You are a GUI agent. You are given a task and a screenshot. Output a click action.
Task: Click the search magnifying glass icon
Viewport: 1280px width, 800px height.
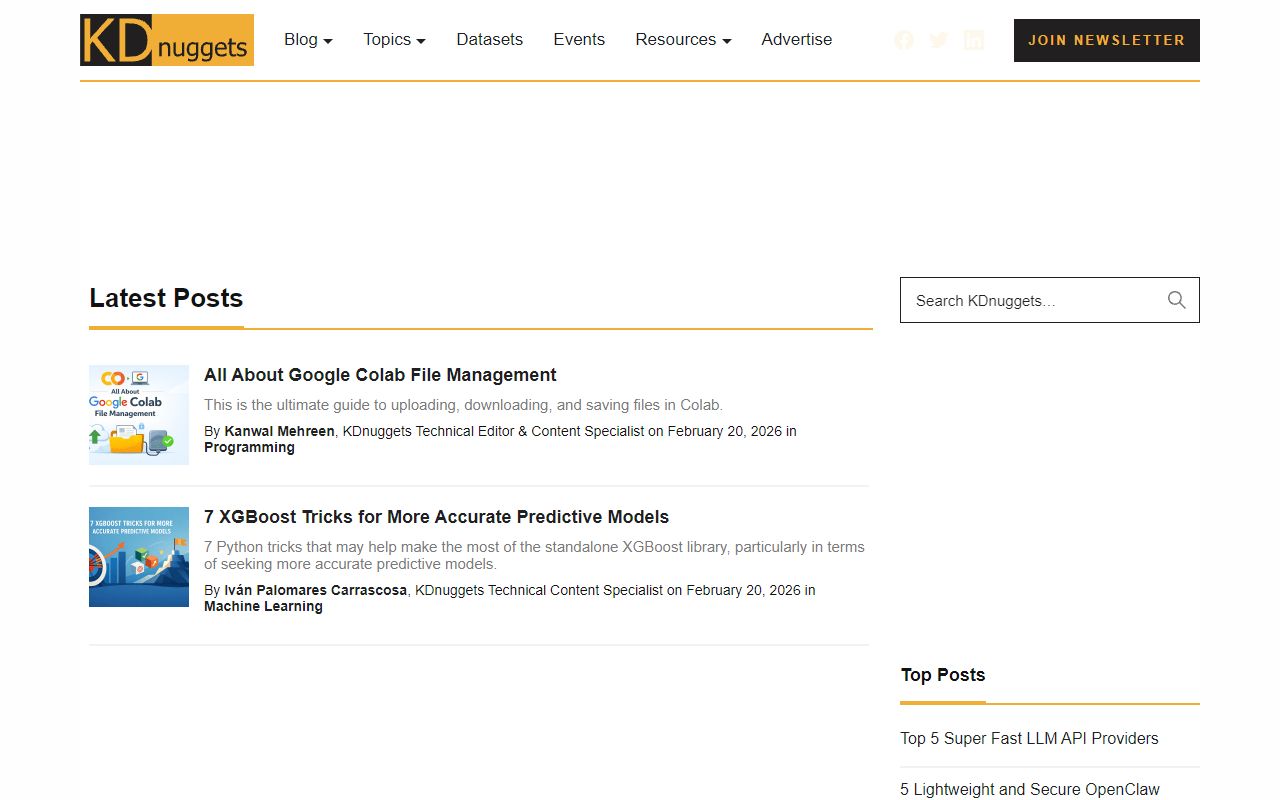point(1176,299)
